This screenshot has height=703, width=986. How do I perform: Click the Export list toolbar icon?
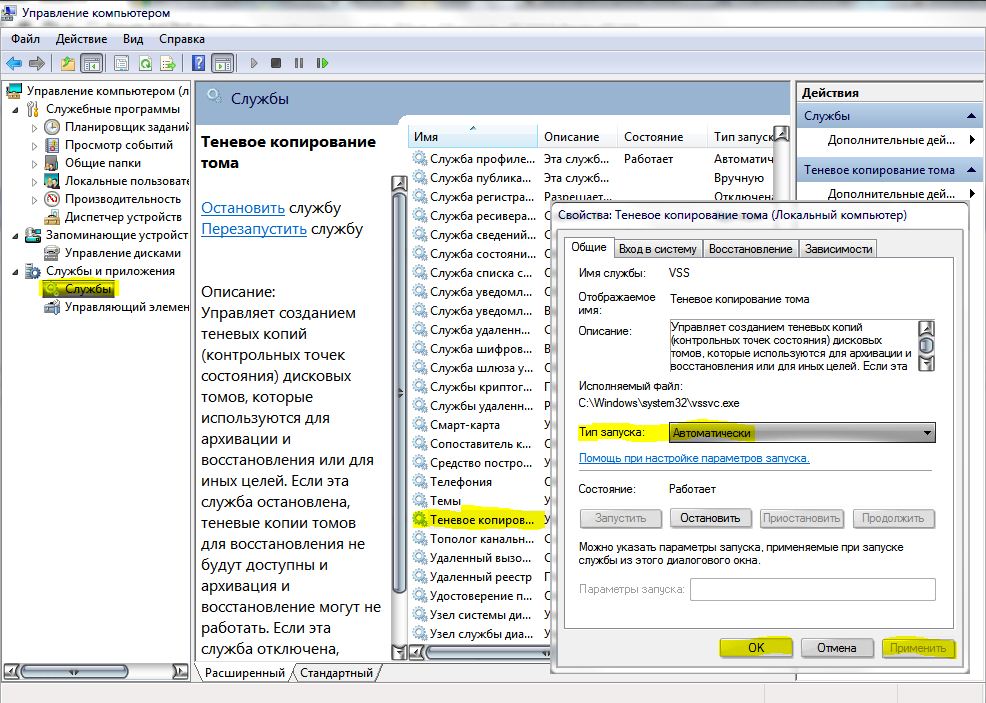(169, 63)
